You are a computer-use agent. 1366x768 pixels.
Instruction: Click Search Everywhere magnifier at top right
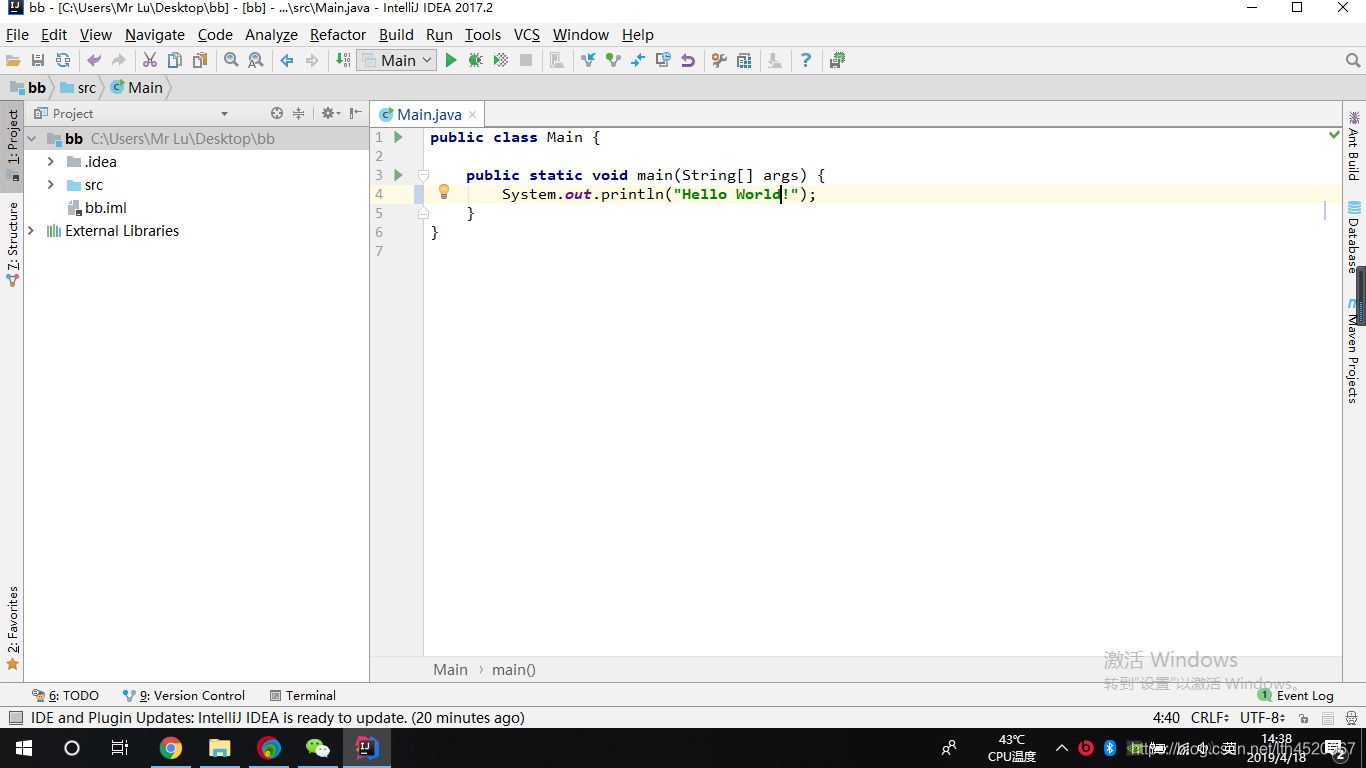[x=1353, y=61]
